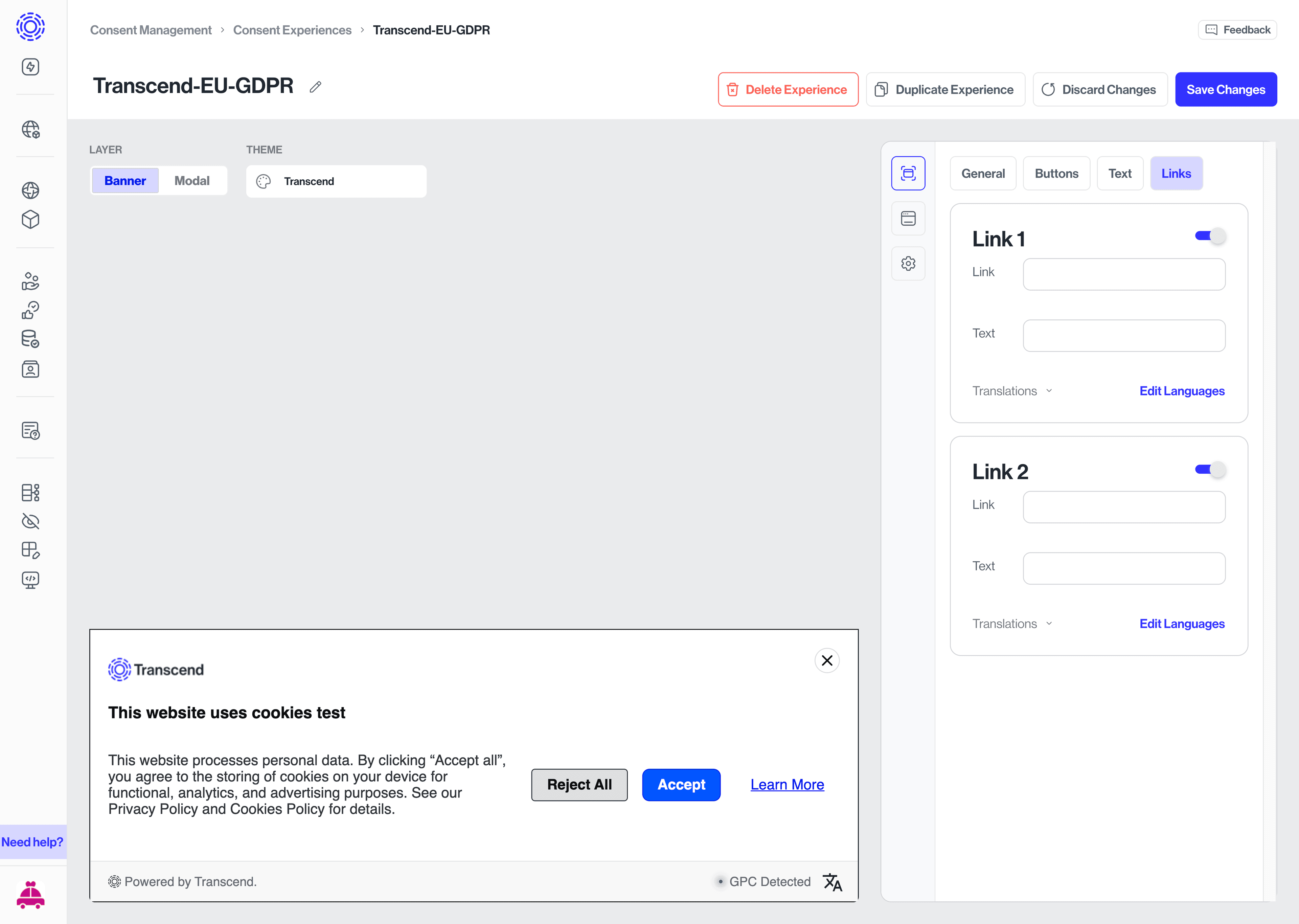Click the 3D cube data mapping icon
Screen dimensions: 1299x924
tap(30, 220)
